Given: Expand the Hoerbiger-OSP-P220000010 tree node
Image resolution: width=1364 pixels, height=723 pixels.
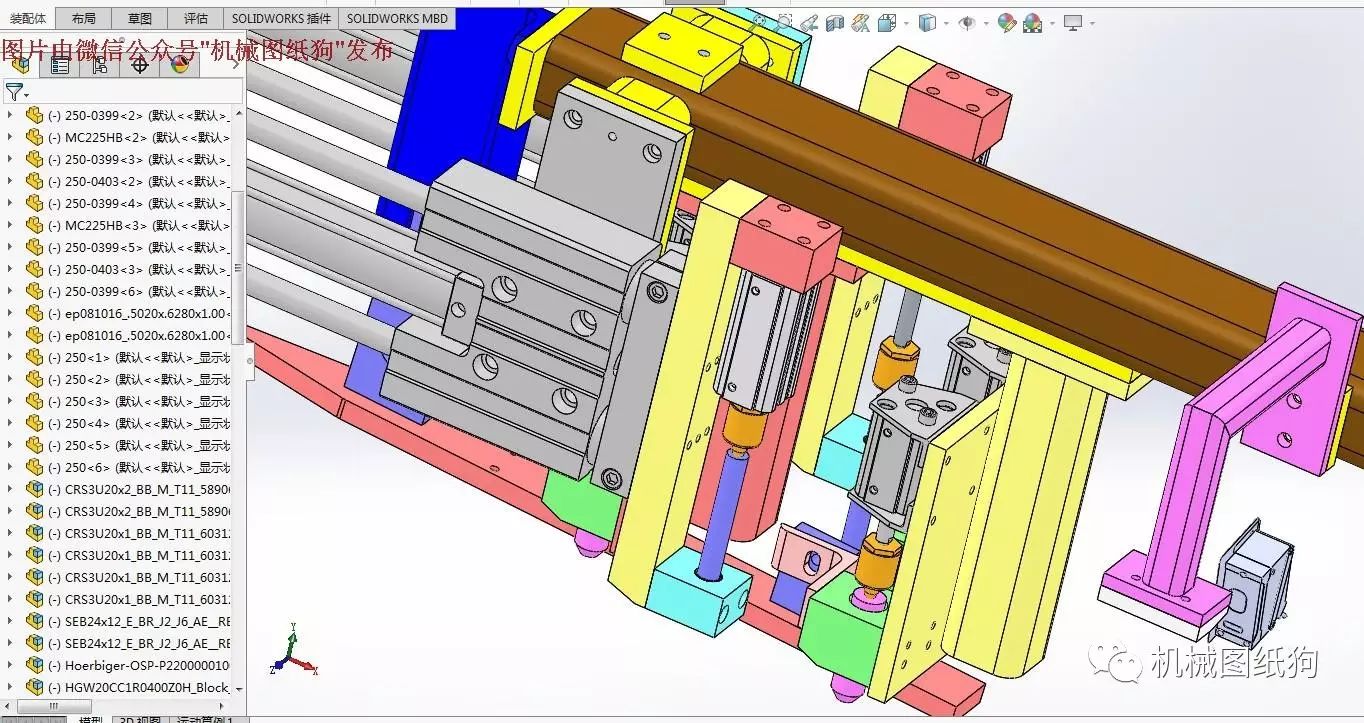Looking at the screenshot, I should coord(10,665).
